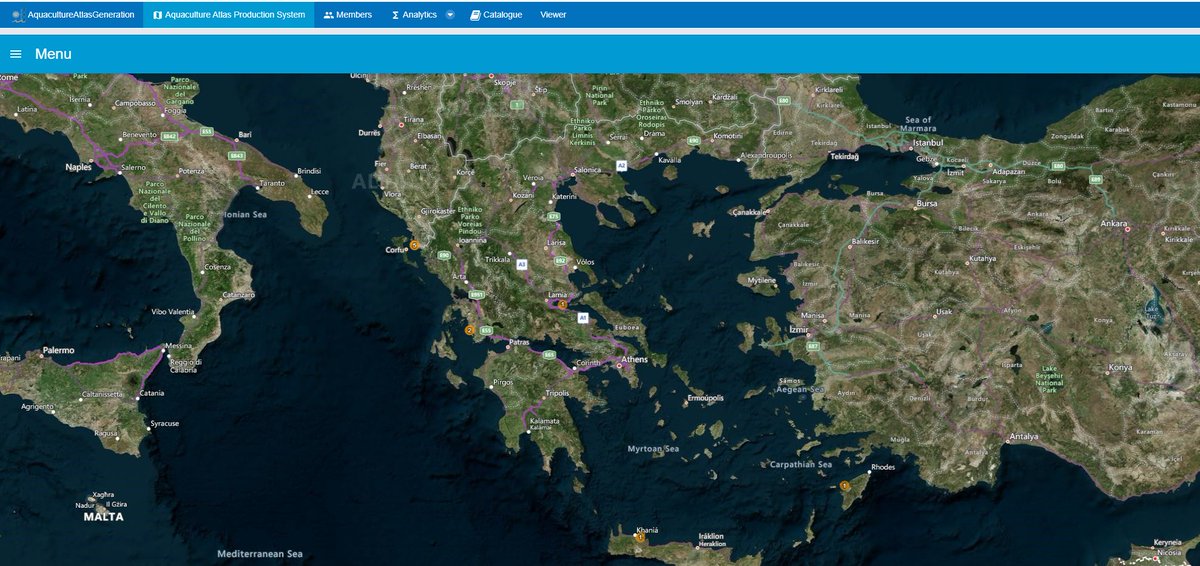
Task: Click the Athens map label
Action: tap(634, 359)
